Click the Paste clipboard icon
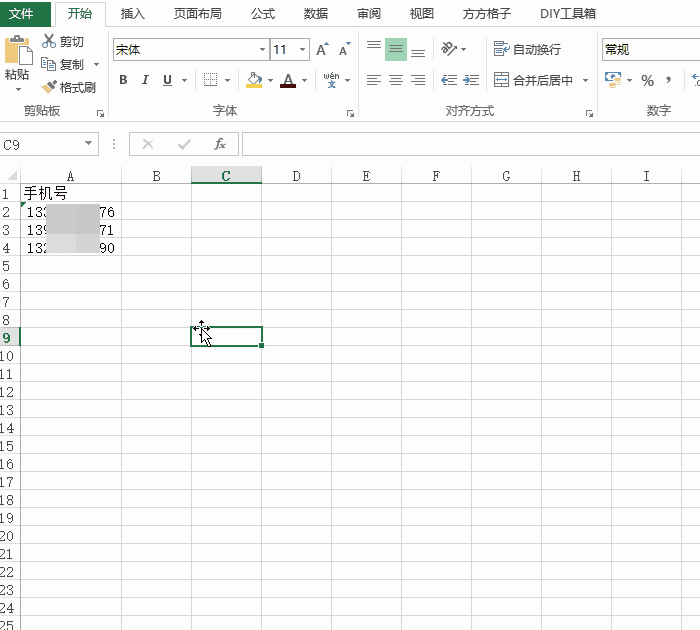The width and height of the screenshot is (700, 630). 18,50
